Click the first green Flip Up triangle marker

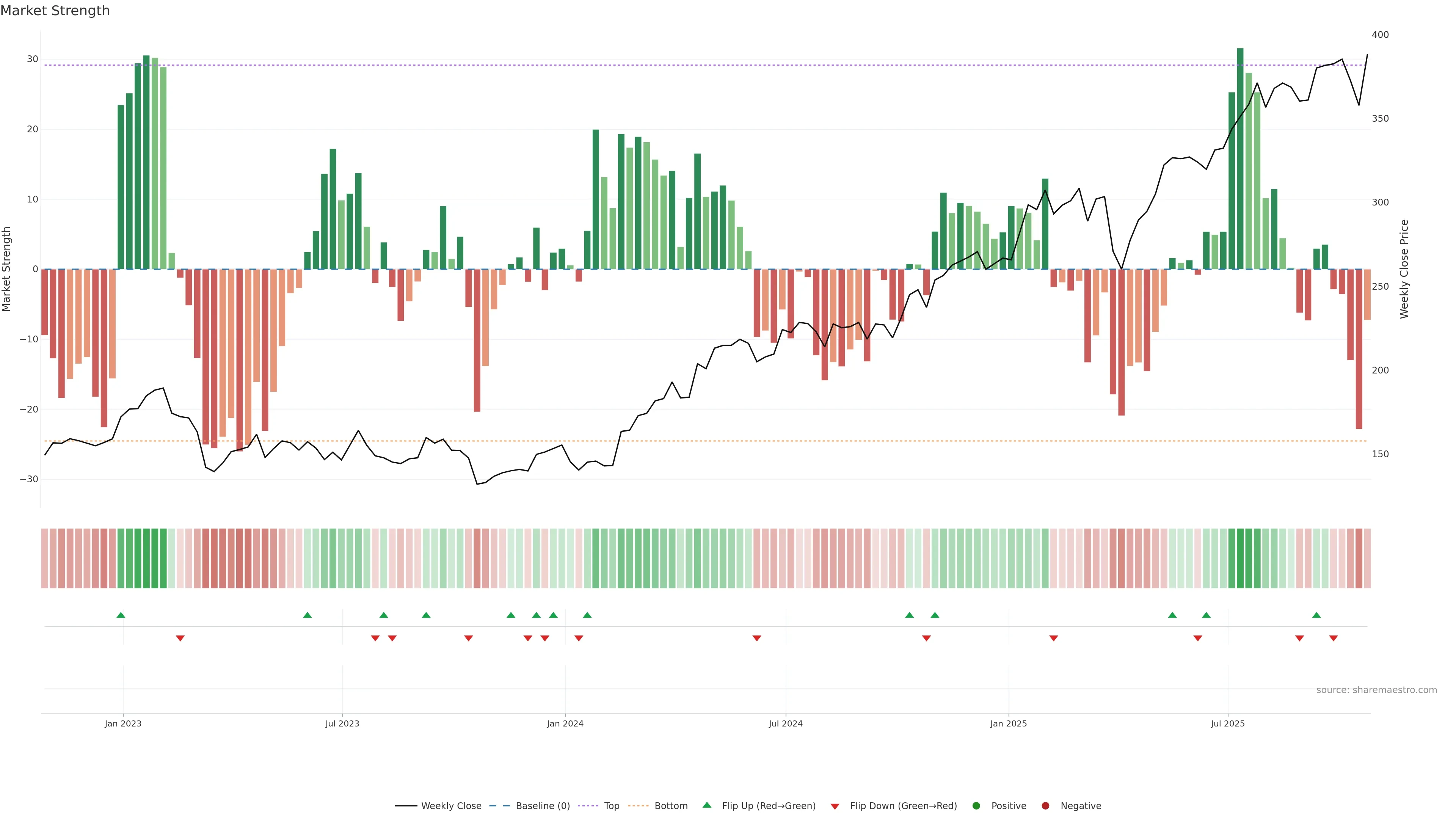click(121, 615)
